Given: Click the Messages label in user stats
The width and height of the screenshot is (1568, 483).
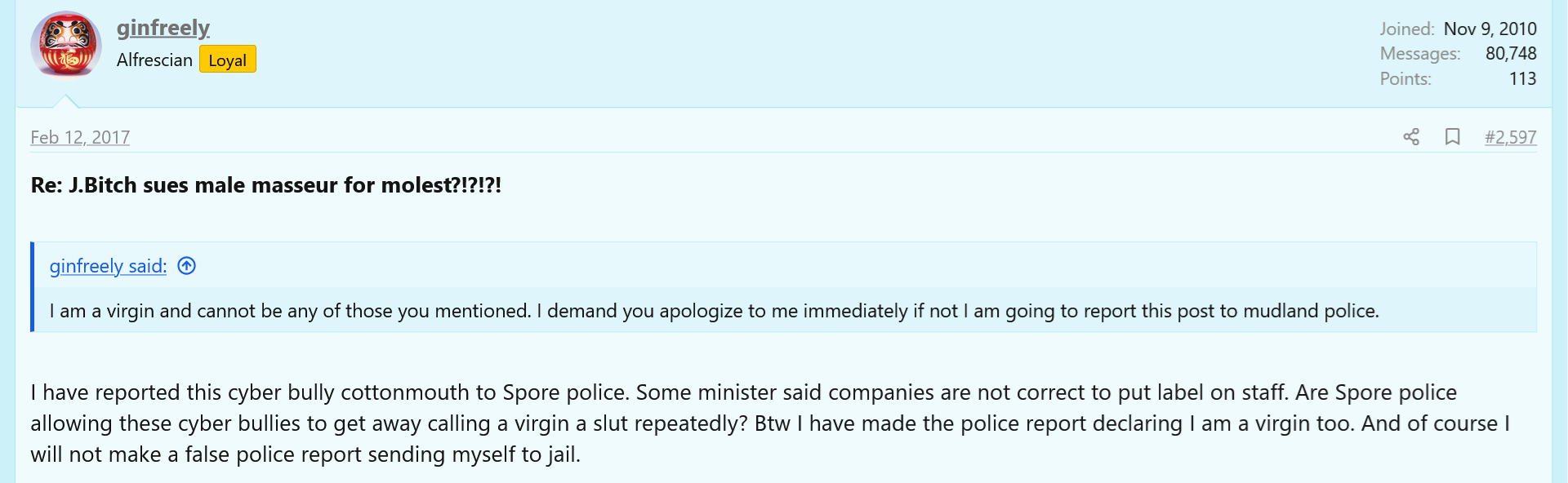Looking at the screenshot, I should click(1419, 54).
